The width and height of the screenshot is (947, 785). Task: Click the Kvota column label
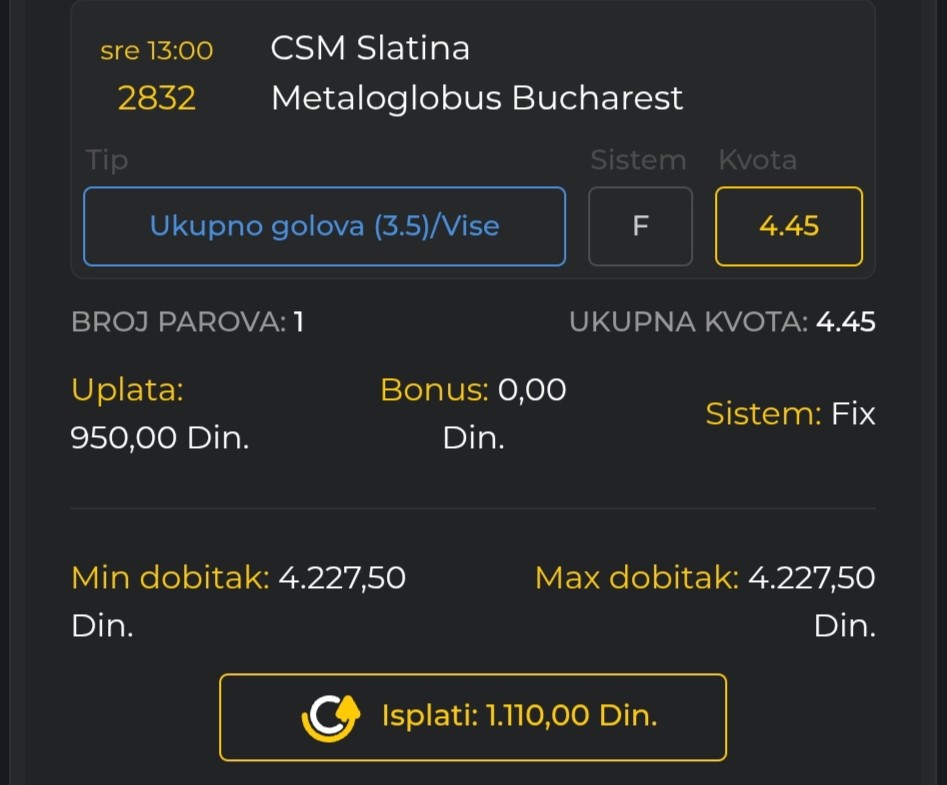757,160
